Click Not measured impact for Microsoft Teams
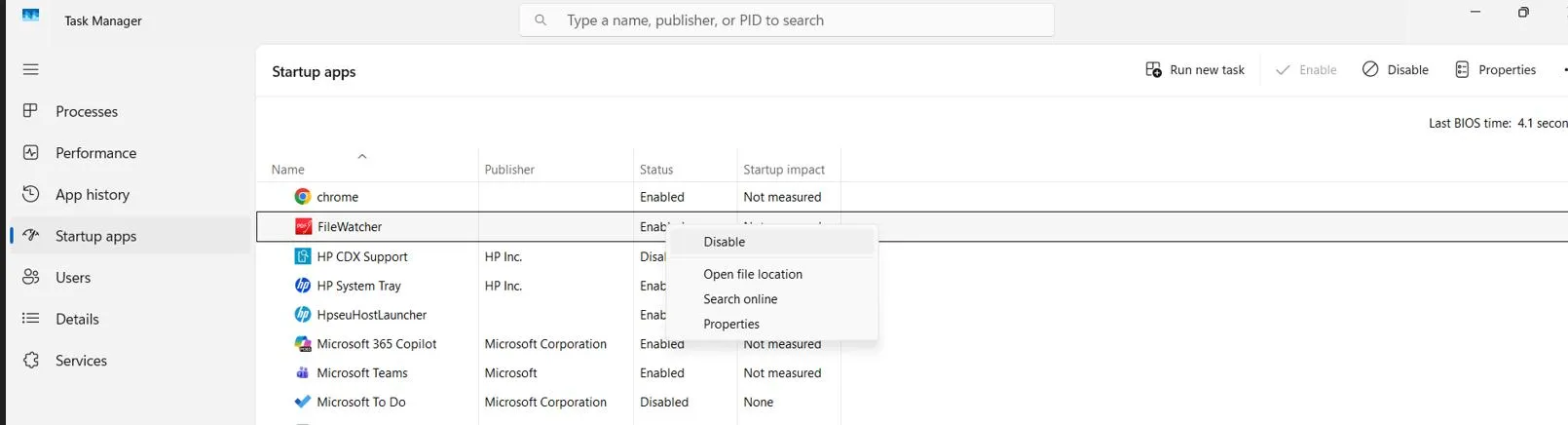This screenshot has width=1568, height=425. 782,373
